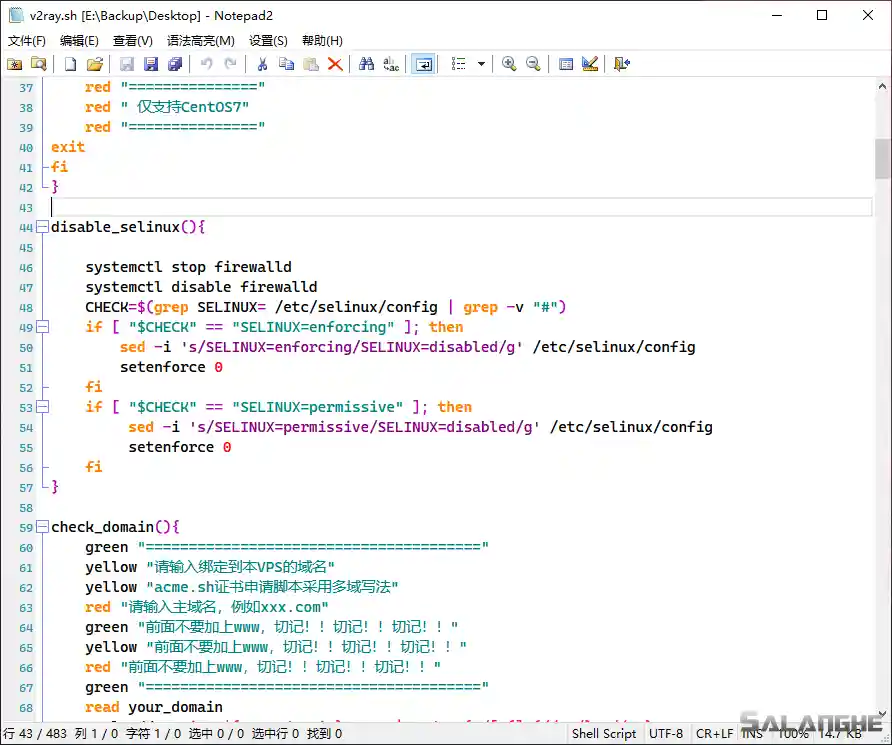Viewport: 892px width, 745px height.
Task: Open a file with the folder icon
Action: [95, 64]
